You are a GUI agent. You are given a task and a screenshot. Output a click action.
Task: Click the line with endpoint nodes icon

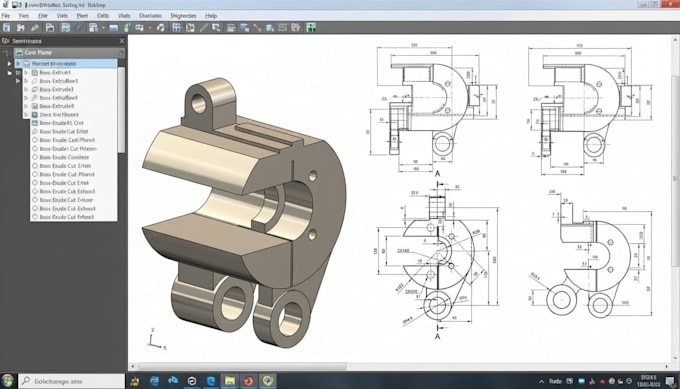click(x=257, y=28)
